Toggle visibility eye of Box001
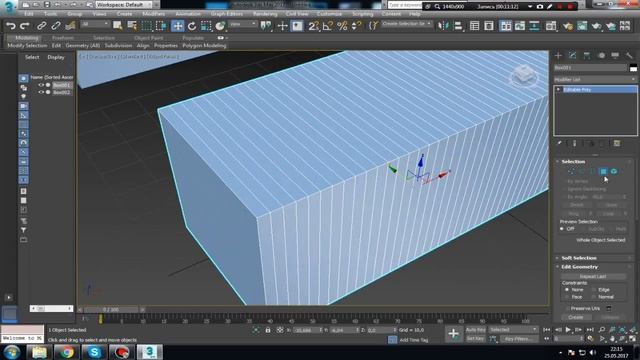 [41, 85]
